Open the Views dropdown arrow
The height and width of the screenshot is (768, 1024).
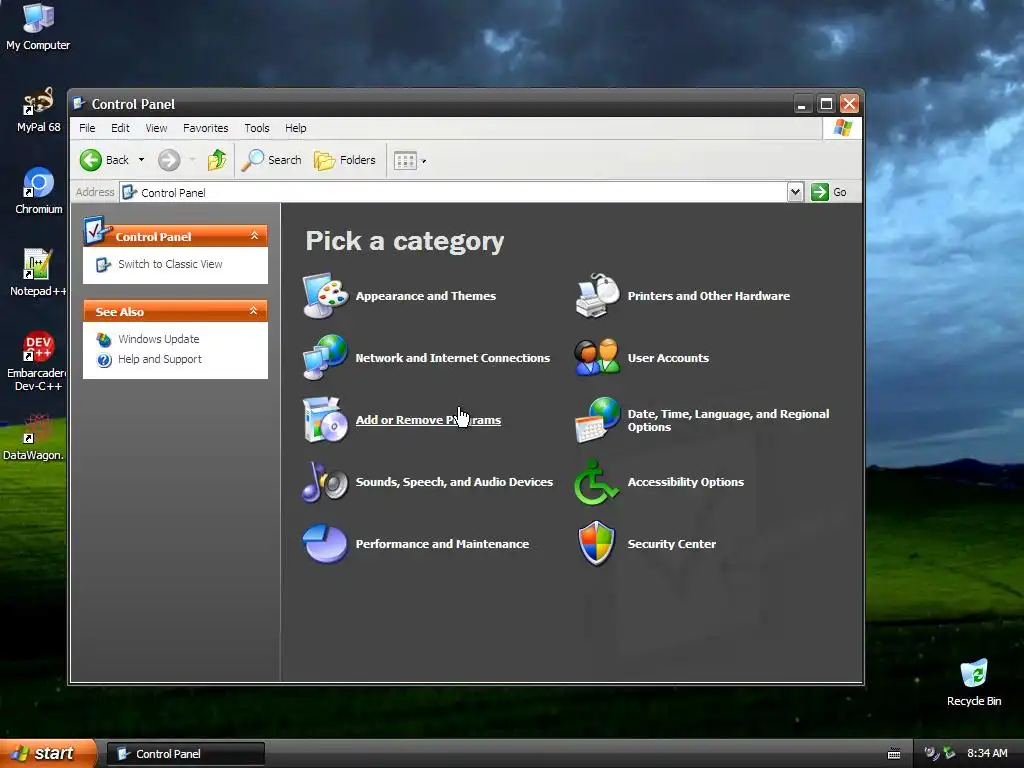[424, 161]
